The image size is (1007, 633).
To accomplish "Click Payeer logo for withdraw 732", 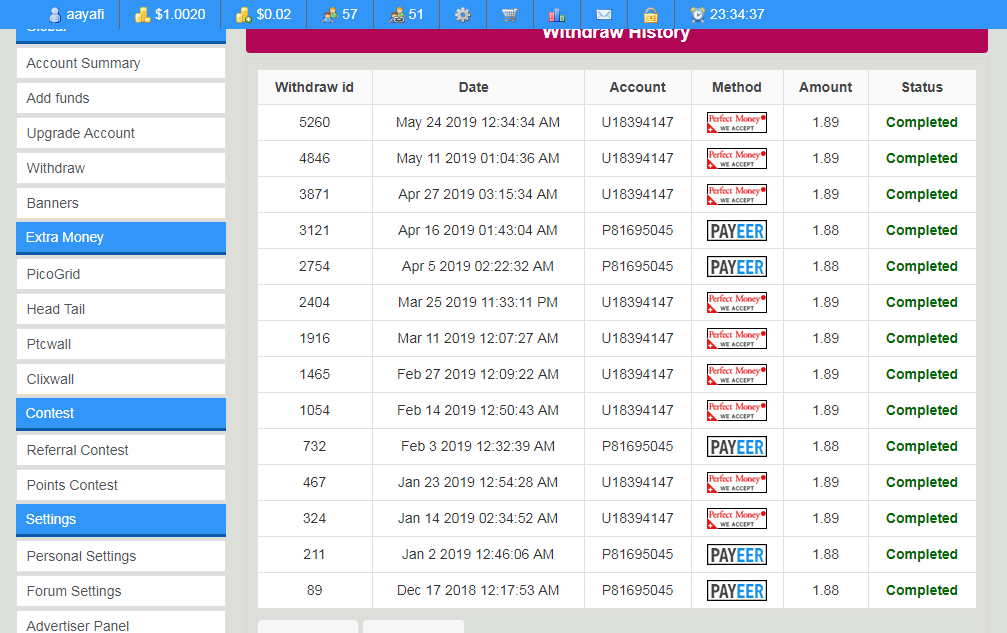I will click(737, 446).
